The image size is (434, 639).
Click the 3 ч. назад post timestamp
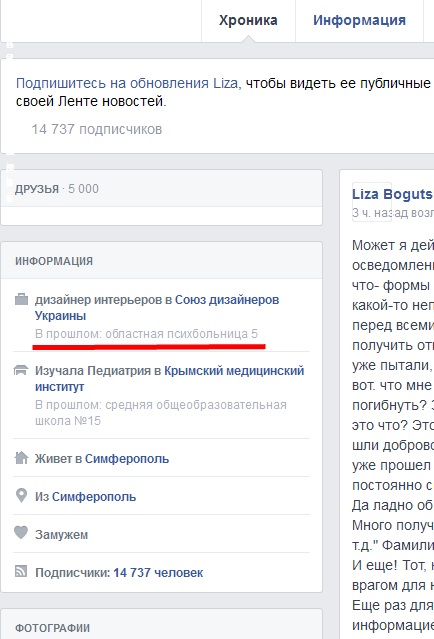(x=380, y=213)
